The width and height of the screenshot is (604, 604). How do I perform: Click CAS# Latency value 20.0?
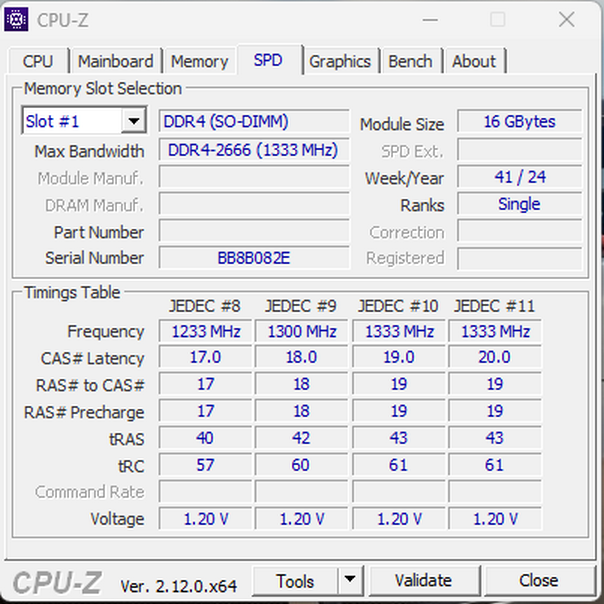tap(495, 357)
